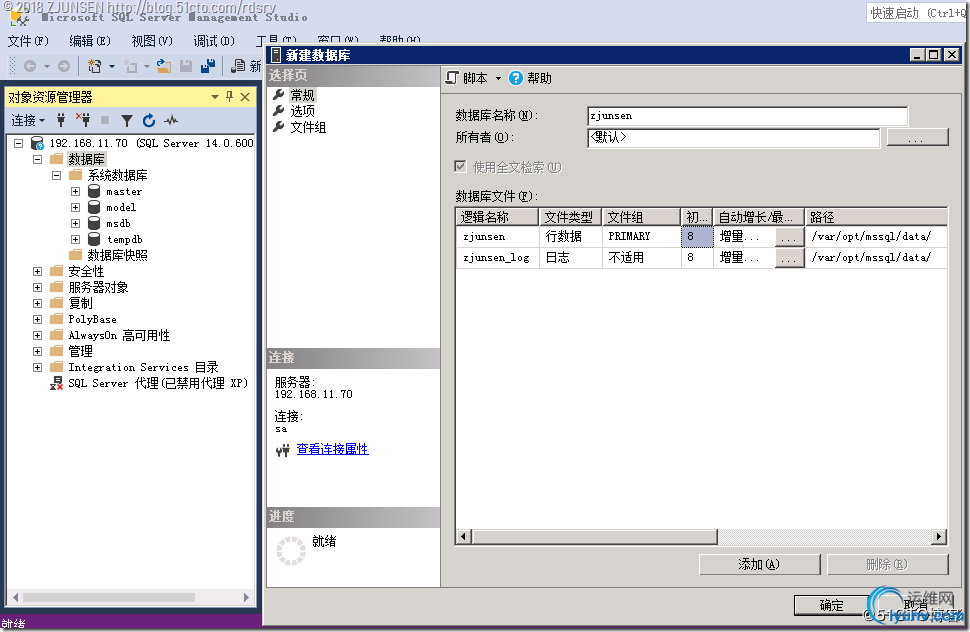Collapse the 192.168.11.70 server node
Screen dimensions: 970x632
point(19,143)
